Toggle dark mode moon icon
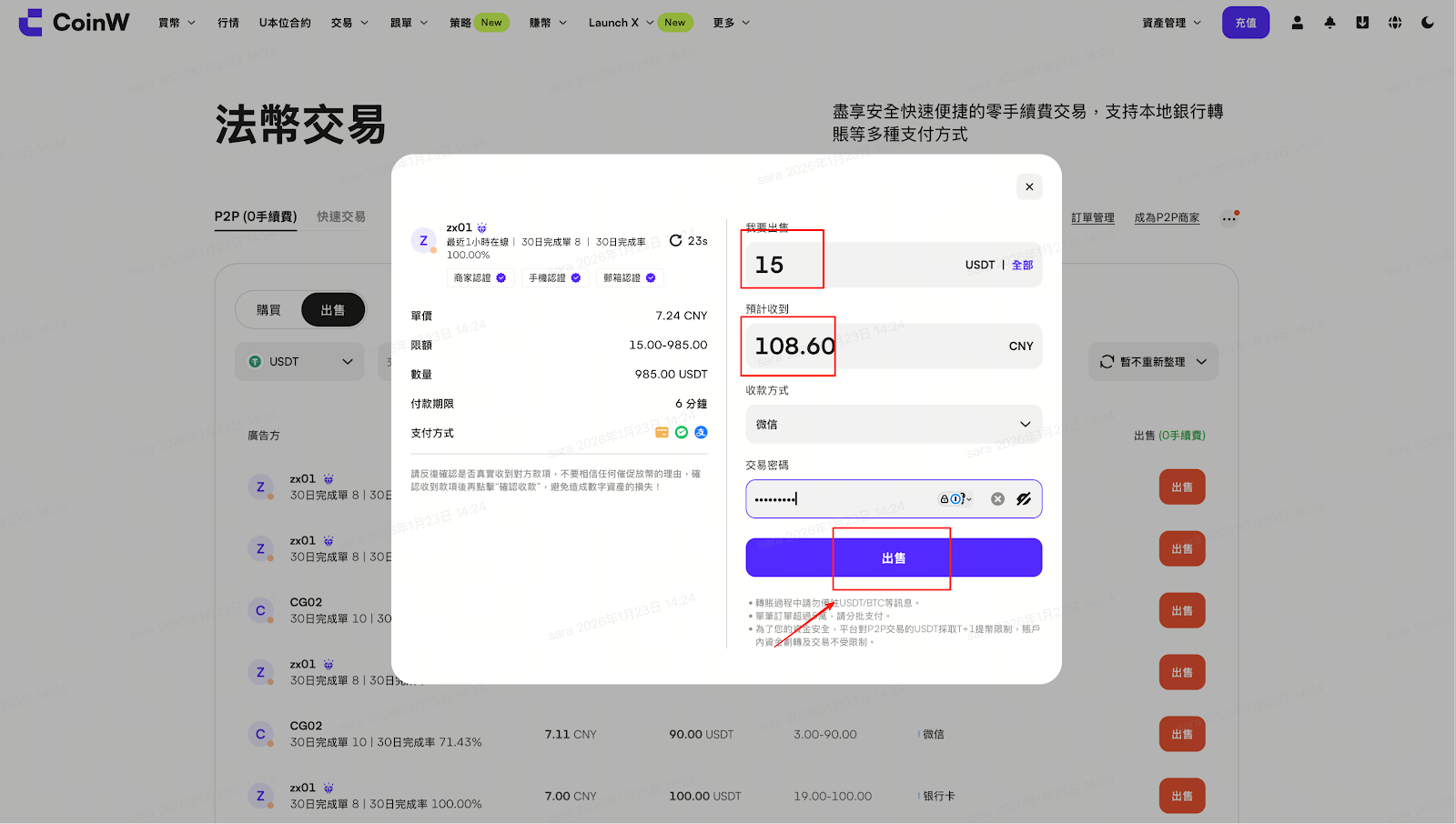 click(1428, 23)
